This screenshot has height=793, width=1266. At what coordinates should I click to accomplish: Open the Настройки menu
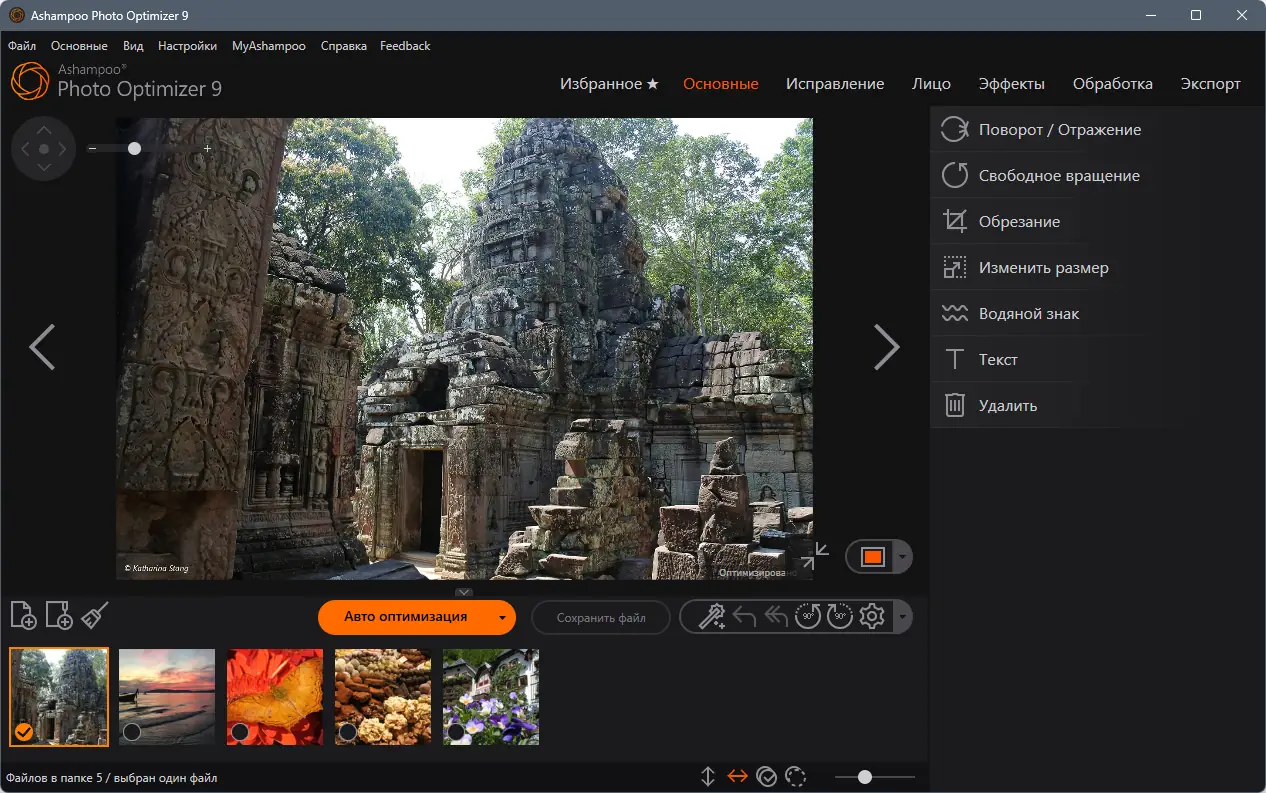(x=187, y=45)
